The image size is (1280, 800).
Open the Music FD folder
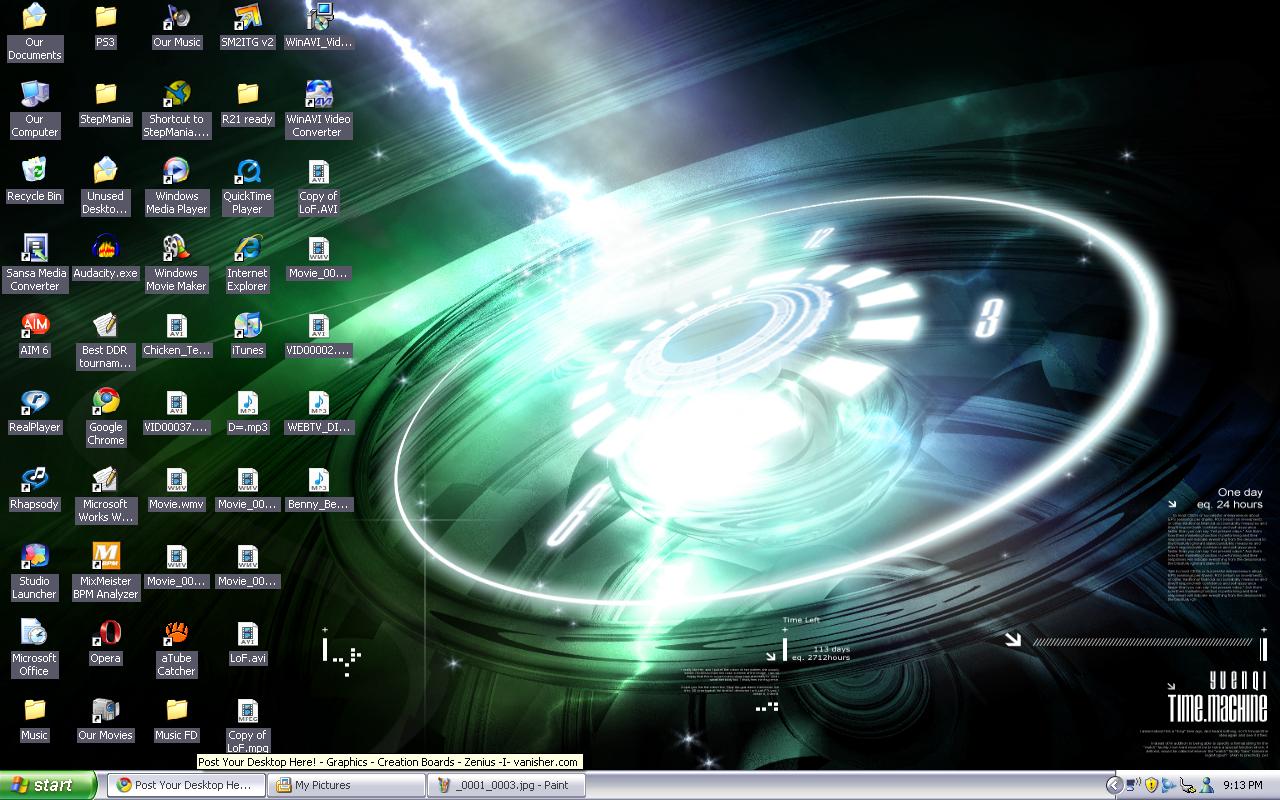tap(177, 719)
